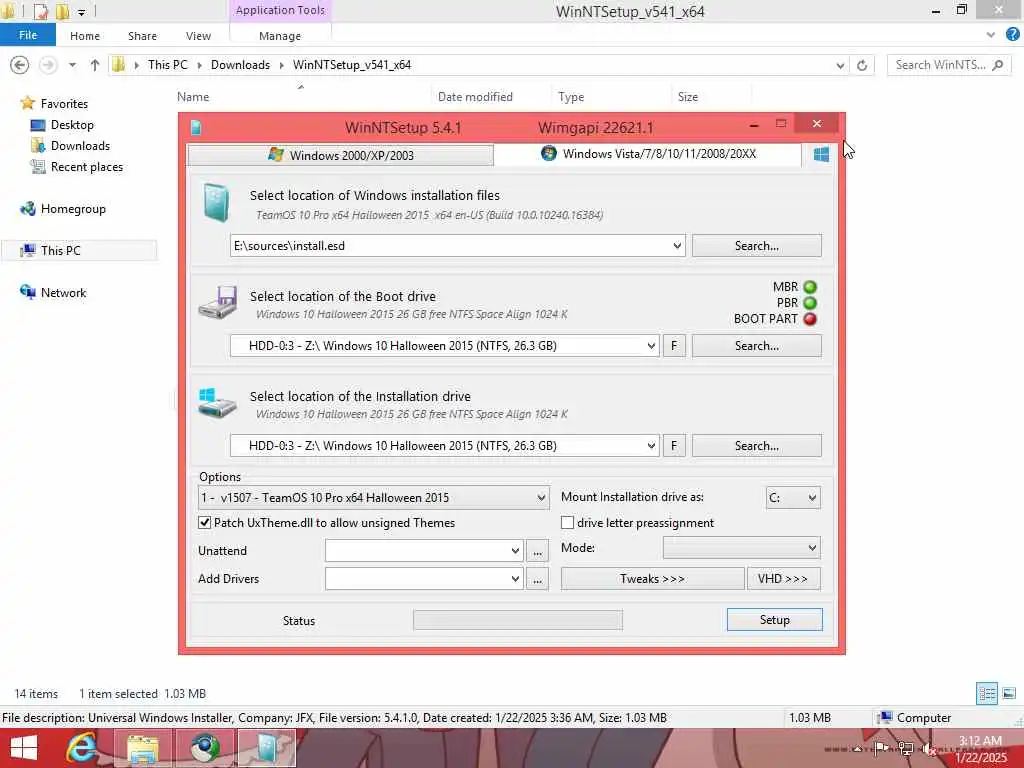Click the Windows logo icon beside the Vista tab

(821, 154)
